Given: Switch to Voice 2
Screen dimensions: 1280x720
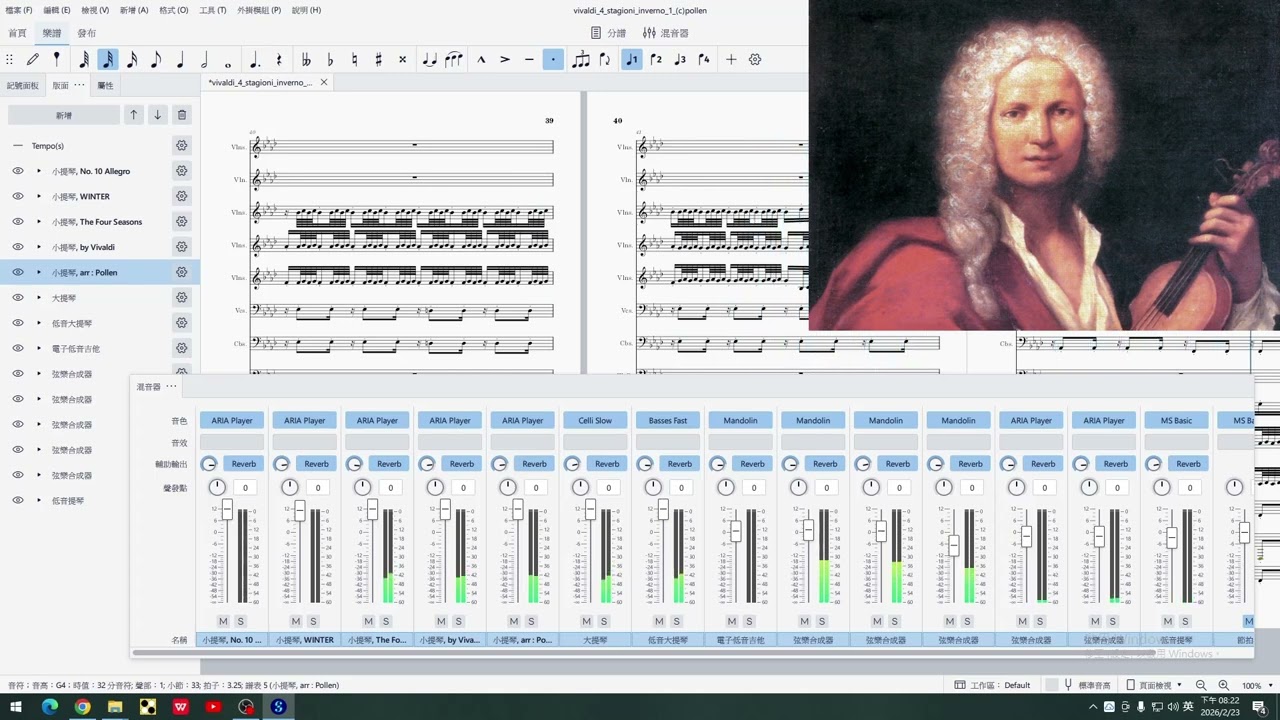Looking at the screenshot, I should [x=656, y=60].
